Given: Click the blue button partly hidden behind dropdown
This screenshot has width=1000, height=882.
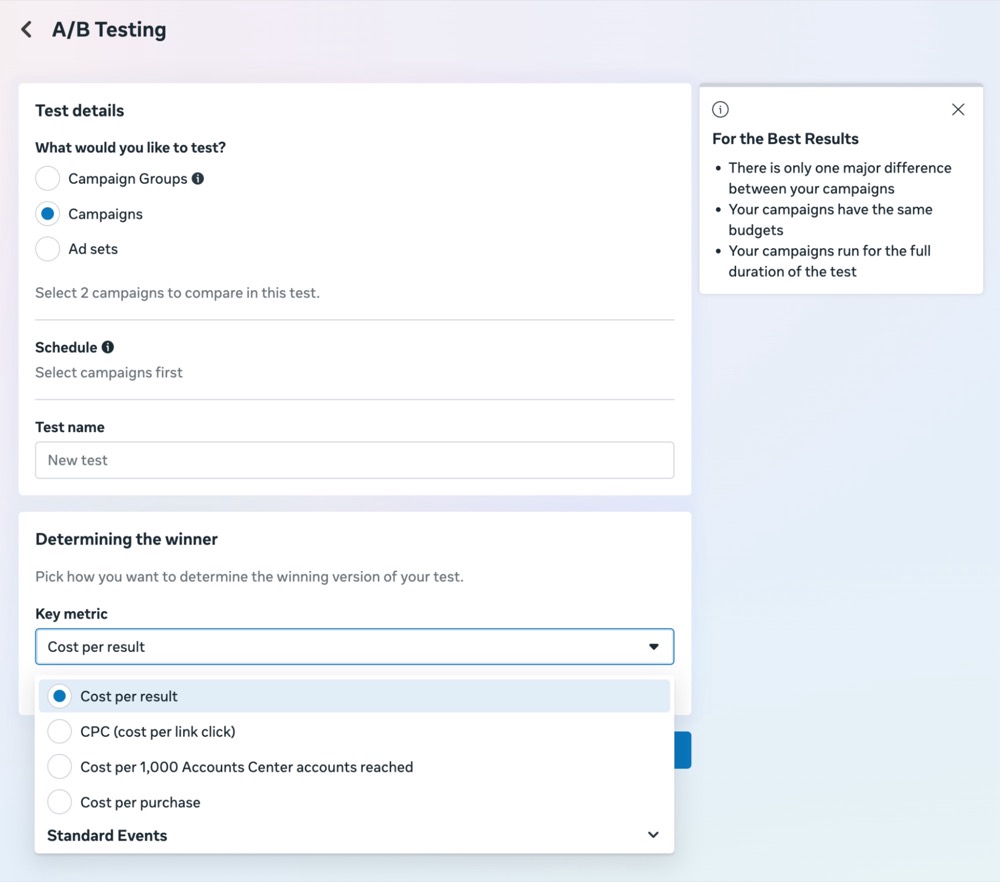Looking at the screenshot, I should tap(683, 750).
